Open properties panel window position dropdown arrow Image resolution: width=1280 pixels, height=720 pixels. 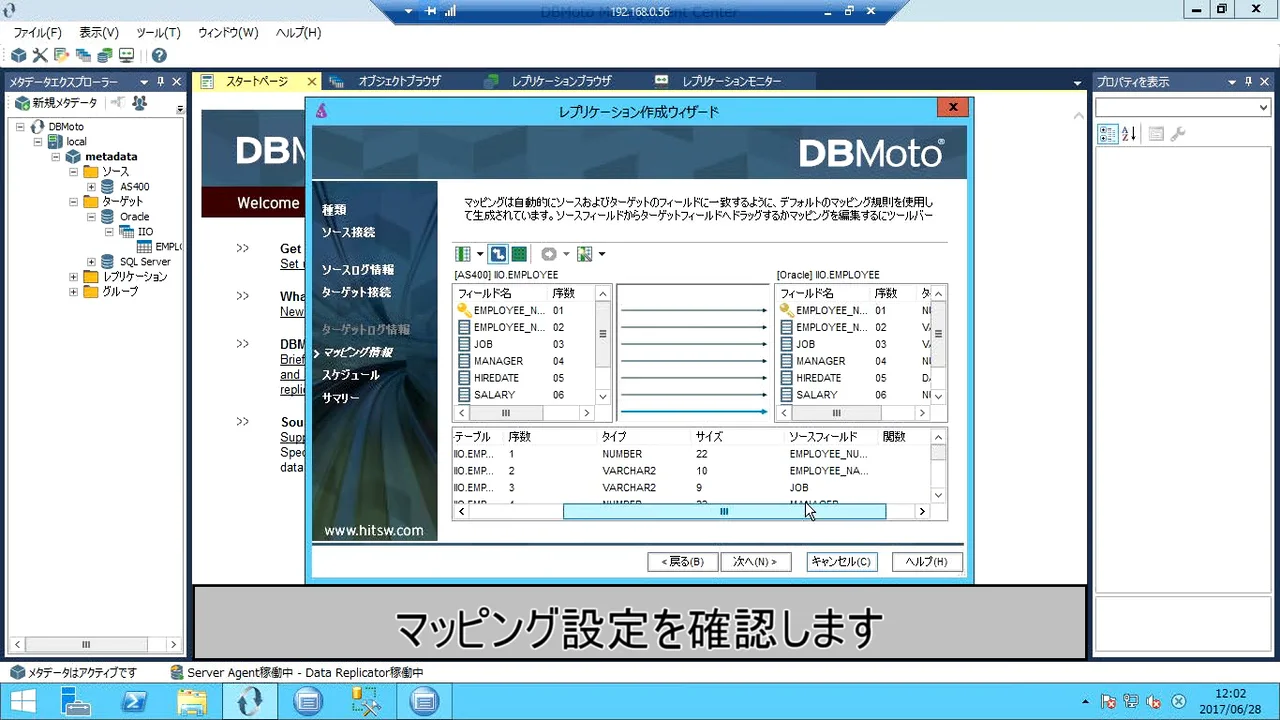(x=1233, y=82)
